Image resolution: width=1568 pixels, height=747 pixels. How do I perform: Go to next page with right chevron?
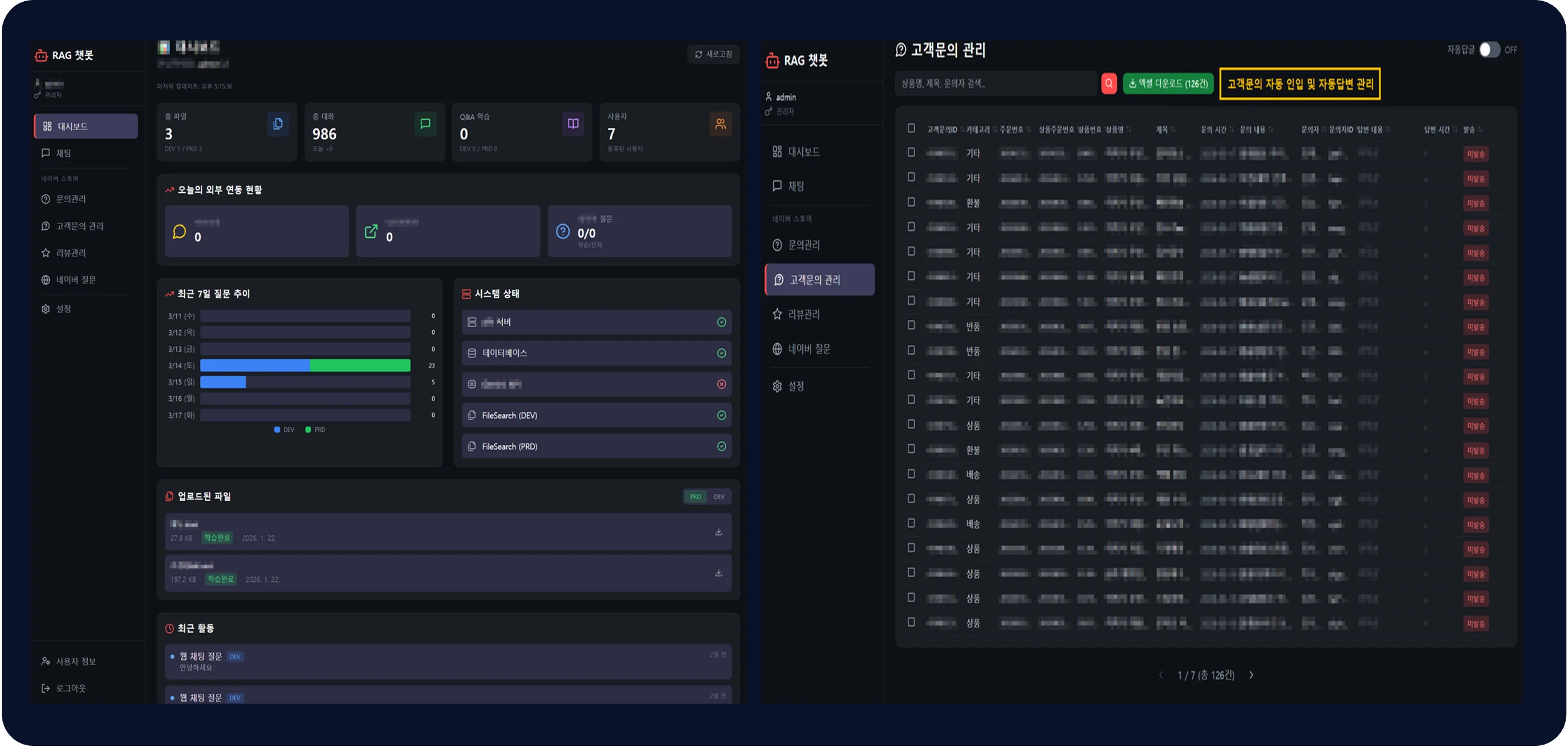1251,676
